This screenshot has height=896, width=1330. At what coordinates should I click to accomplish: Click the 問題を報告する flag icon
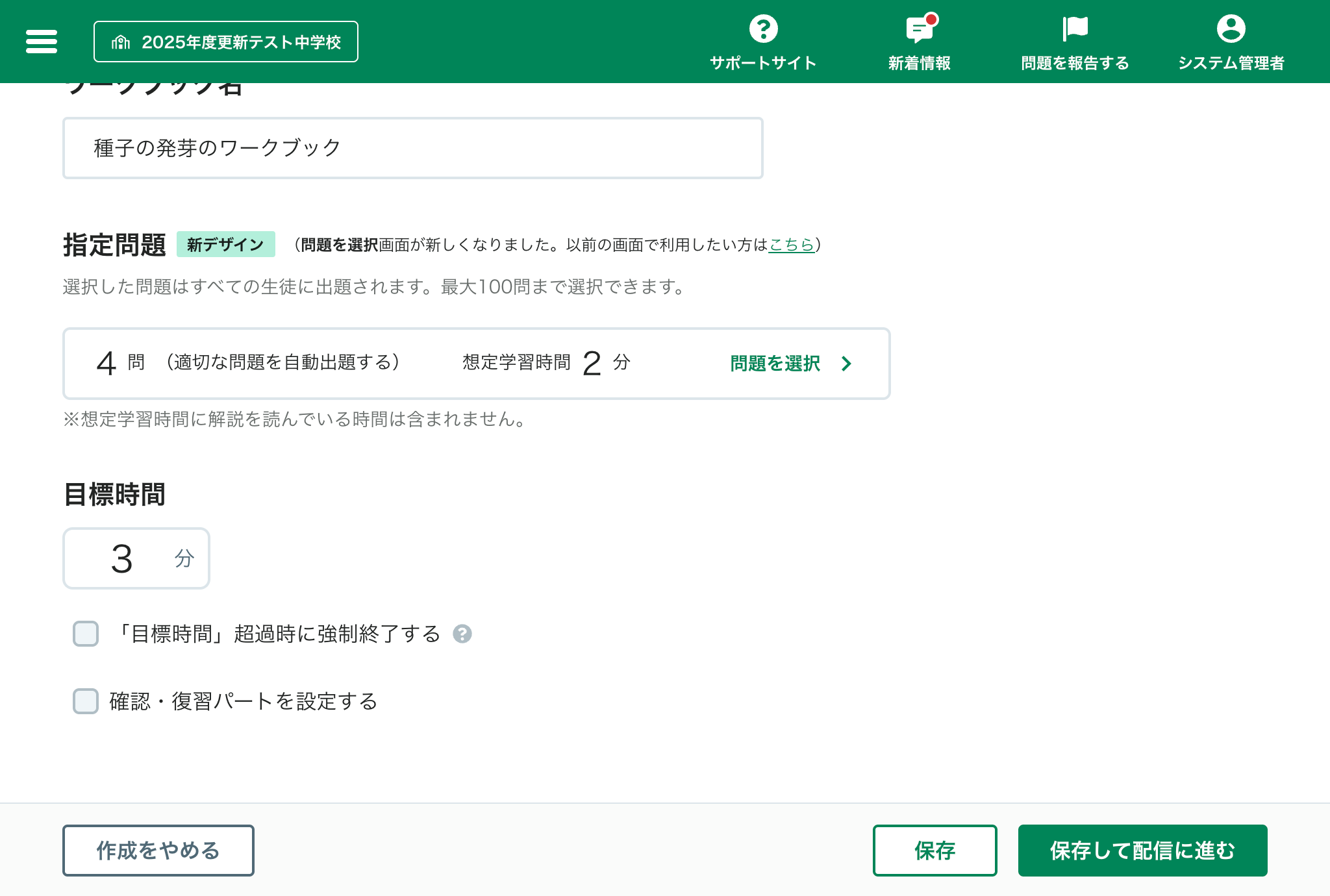1075,29
